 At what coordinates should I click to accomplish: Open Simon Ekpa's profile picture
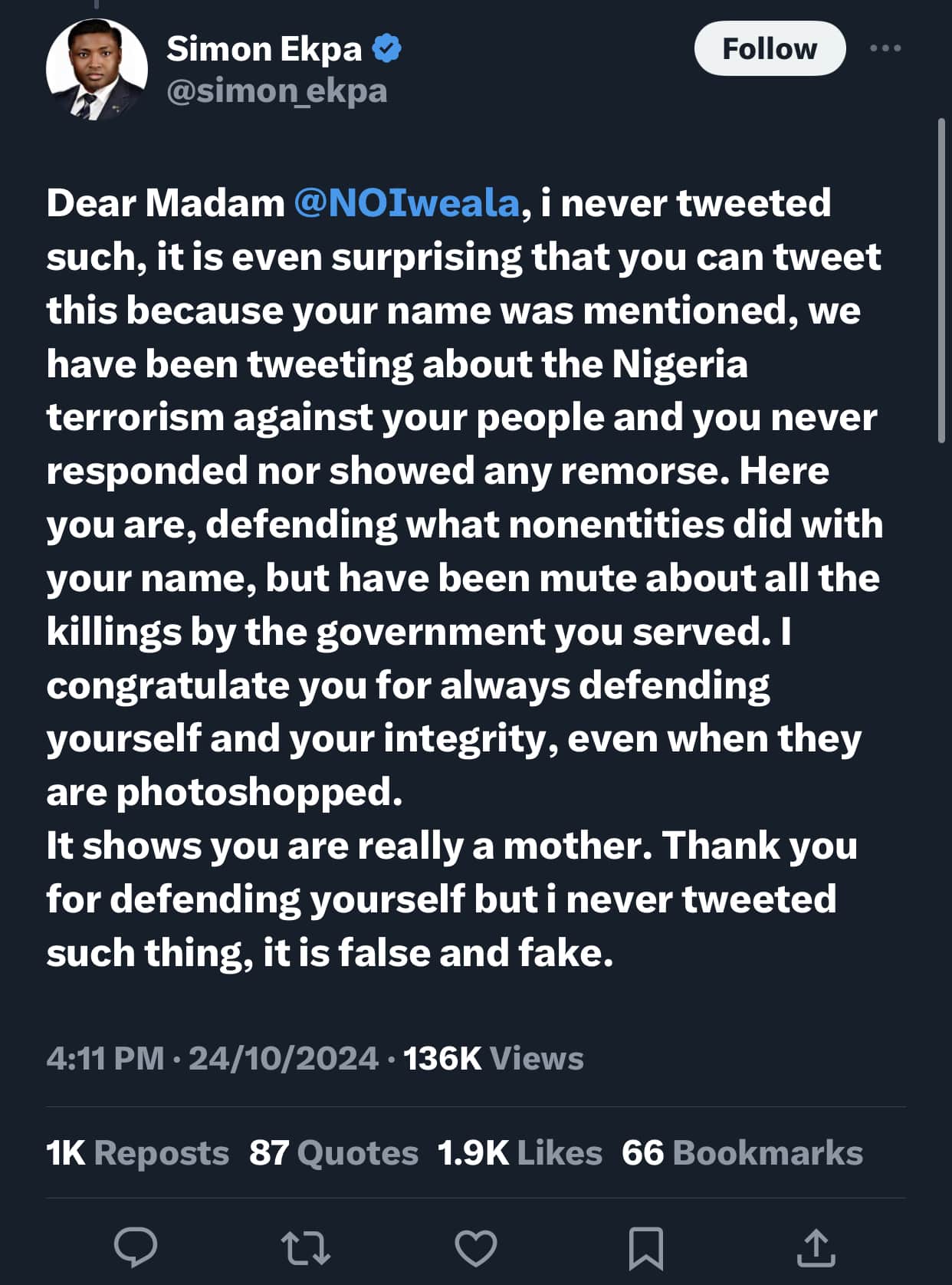[x=97, y=69]
